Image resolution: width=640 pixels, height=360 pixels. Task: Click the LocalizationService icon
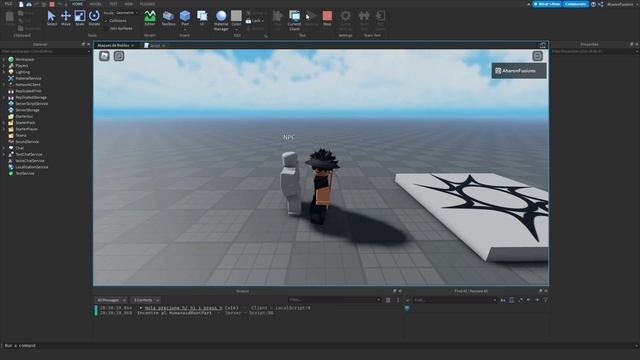(x=11, y=167)
